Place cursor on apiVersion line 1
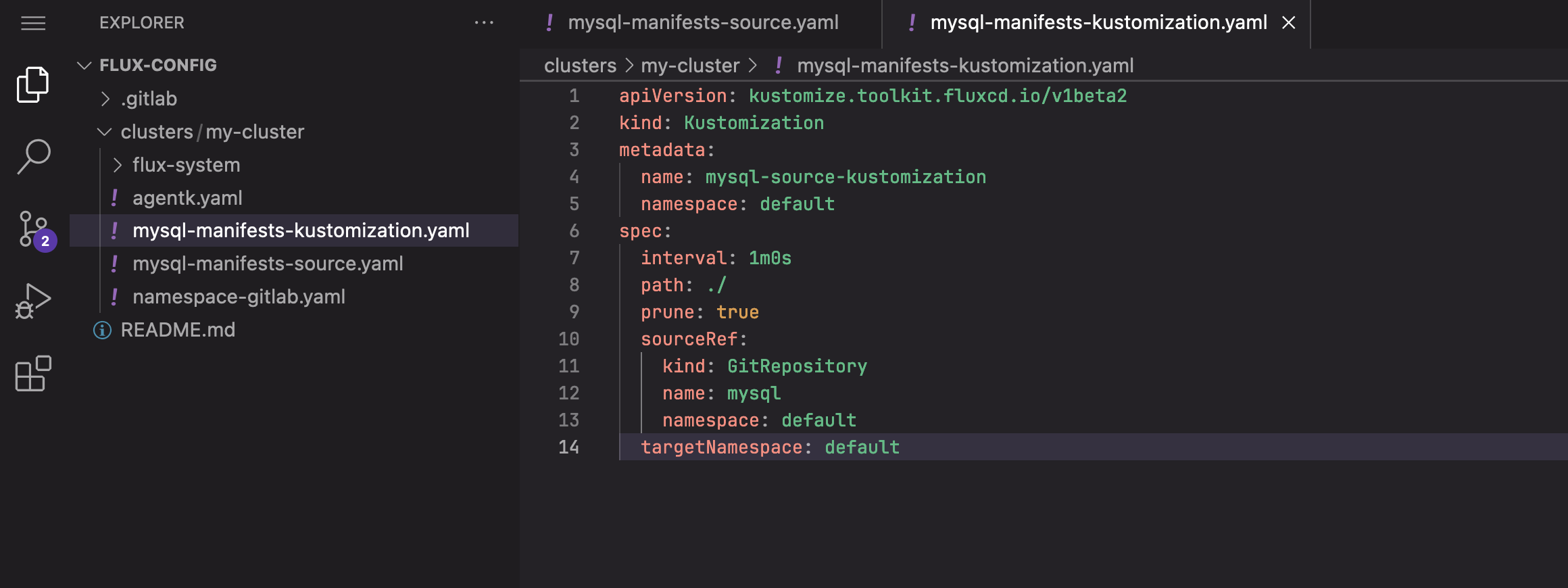Viewport: 1568px width, 588px height. coord(873,96)
